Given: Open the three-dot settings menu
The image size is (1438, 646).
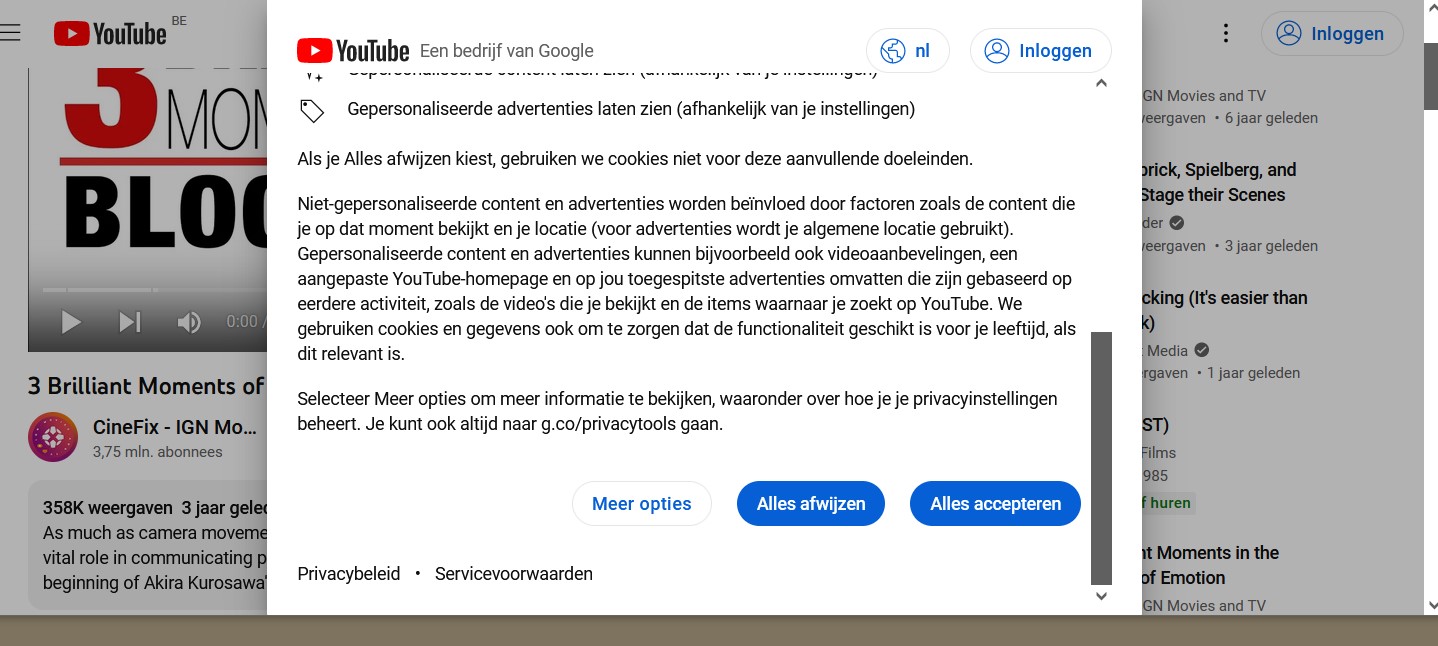Looking at the screenshot, I should 1226,33.
